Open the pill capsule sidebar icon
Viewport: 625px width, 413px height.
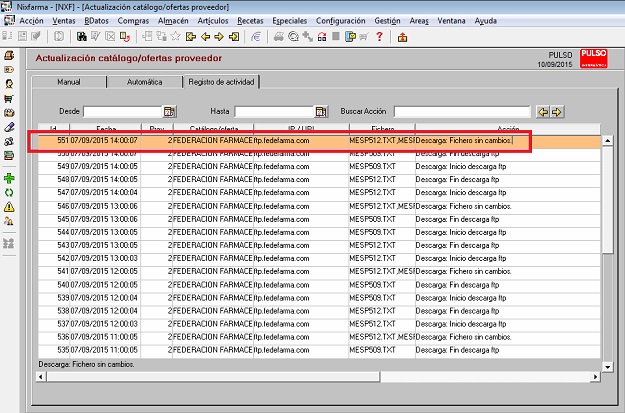coord(9,127)
